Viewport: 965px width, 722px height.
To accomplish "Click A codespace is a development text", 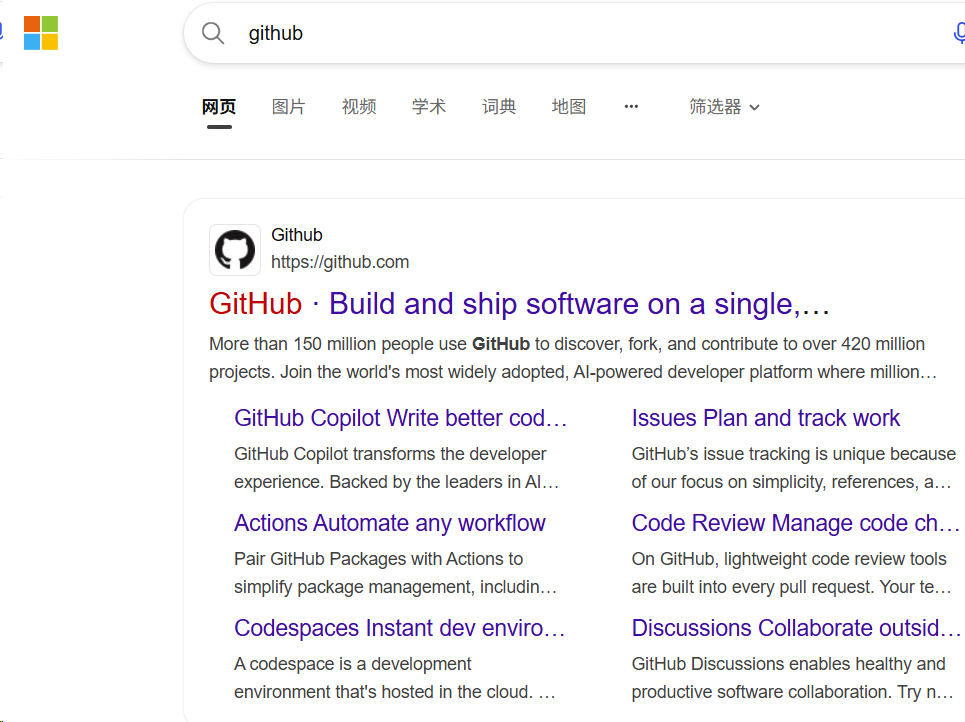I will pos(394,678).
